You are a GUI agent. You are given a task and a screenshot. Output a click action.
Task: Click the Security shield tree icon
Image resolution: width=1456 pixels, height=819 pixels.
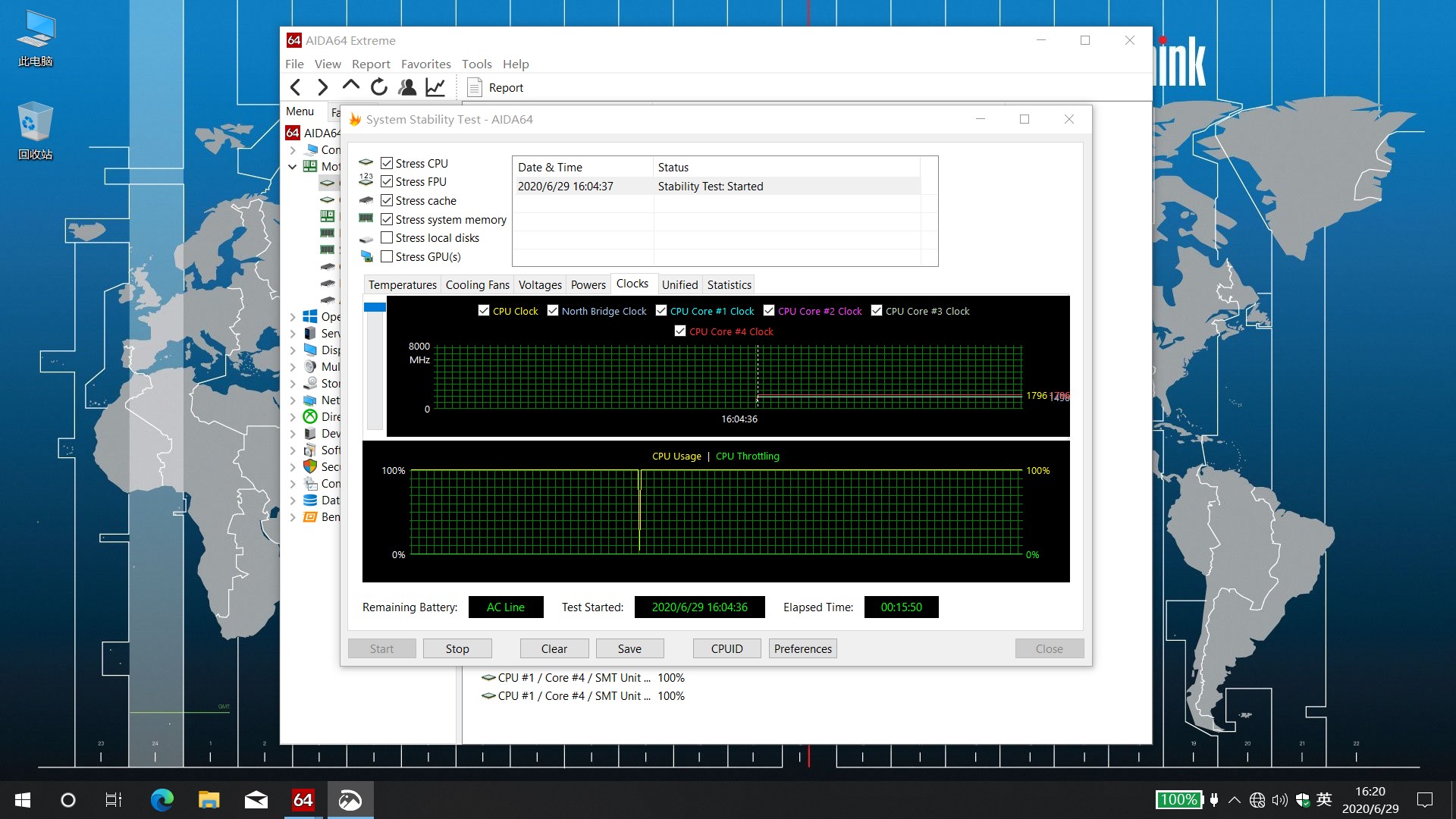[x=310, y=466]
